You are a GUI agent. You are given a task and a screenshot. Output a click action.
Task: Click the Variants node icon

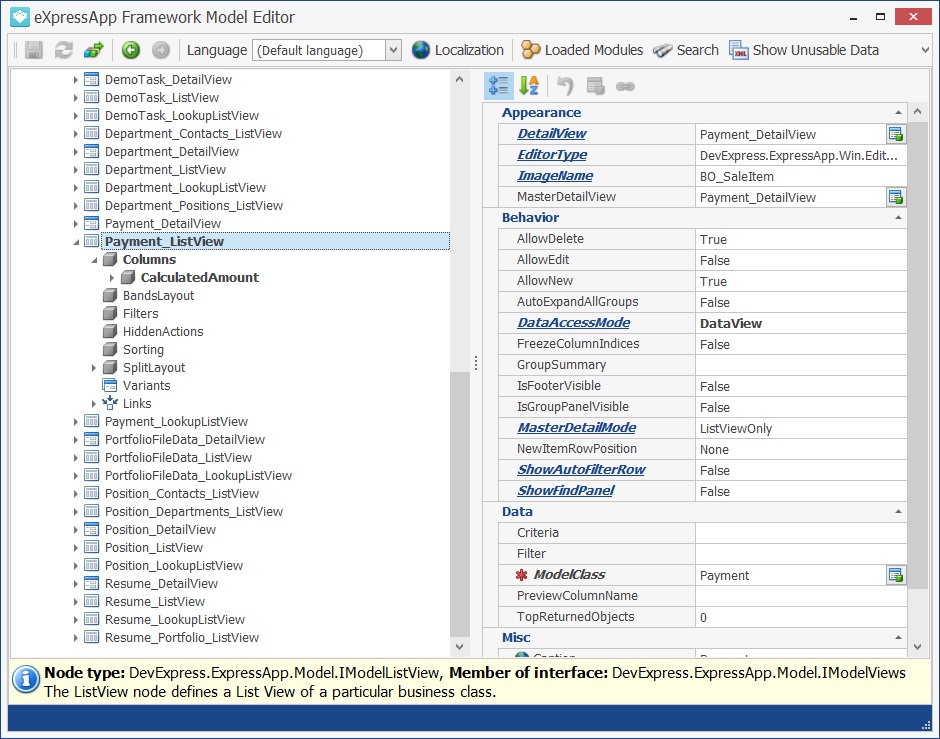(110, 385)
